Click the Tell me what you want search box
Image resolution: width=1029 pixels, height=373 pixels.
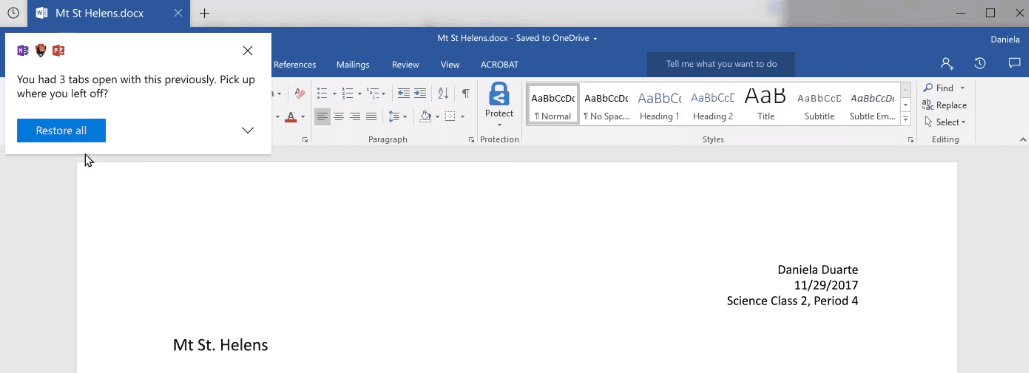(721, 64)
